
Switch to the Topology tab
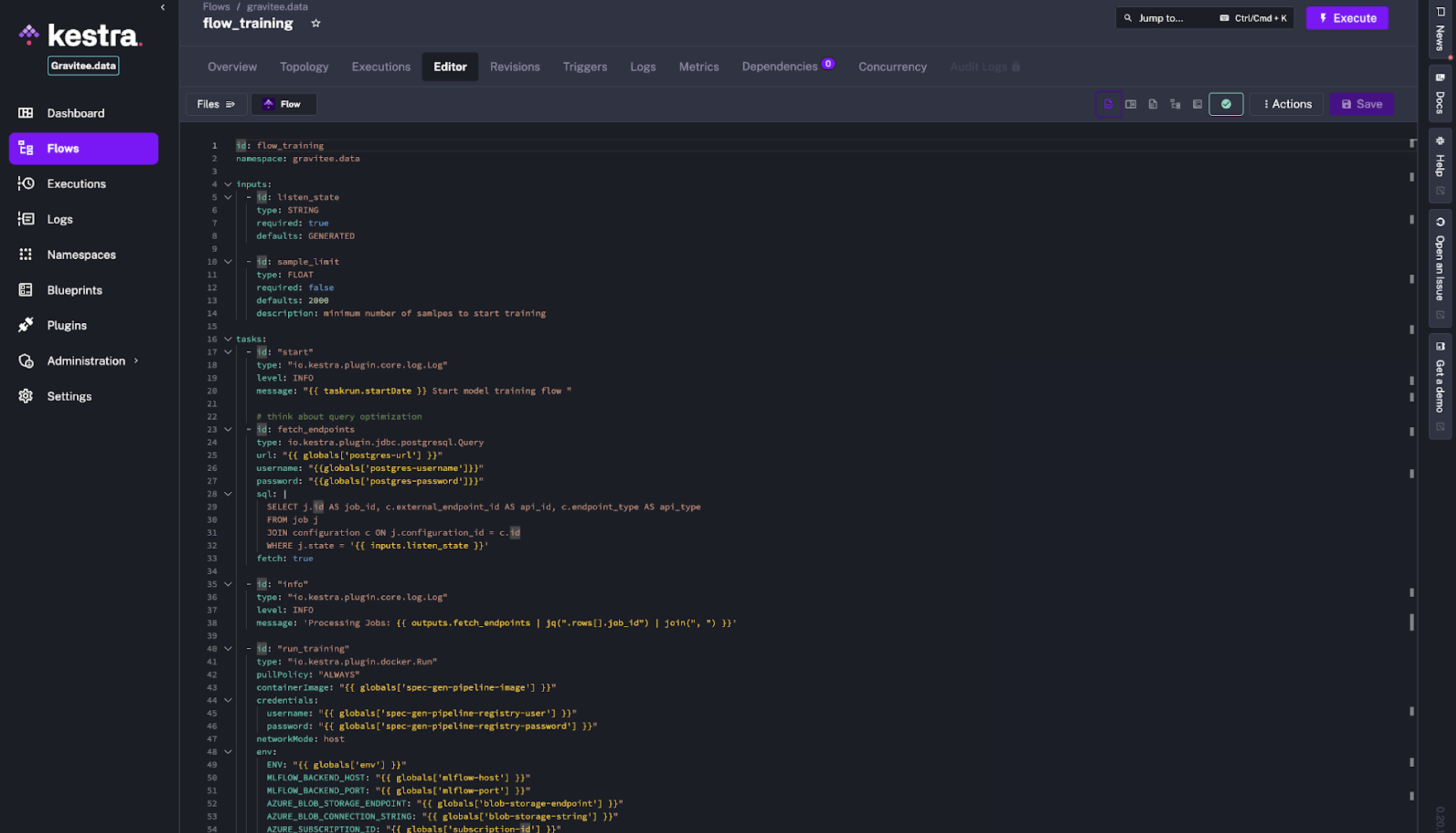coord(304,67)
